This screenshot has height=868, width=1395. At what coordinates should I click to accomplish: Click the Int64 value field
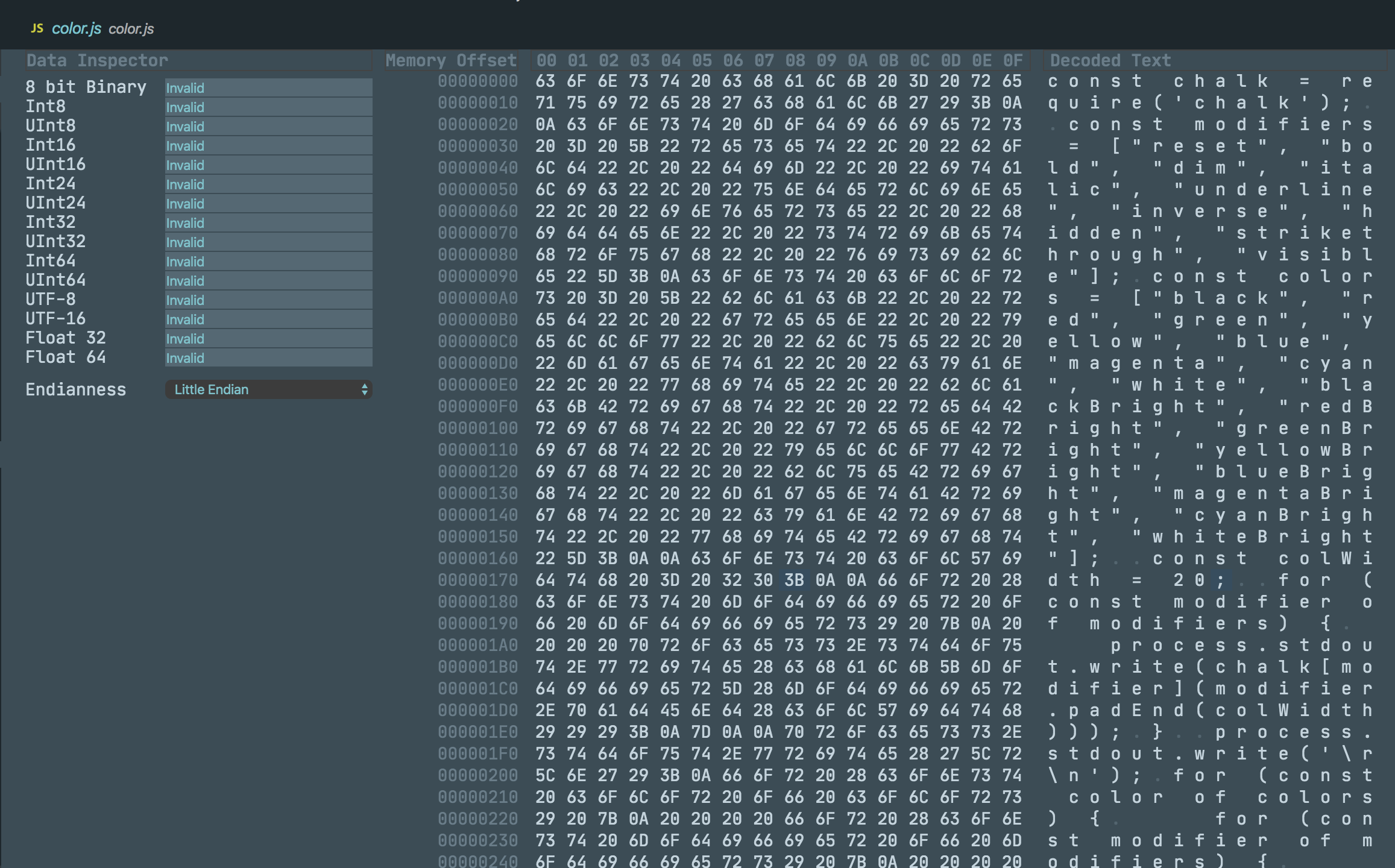pos(268,261)
